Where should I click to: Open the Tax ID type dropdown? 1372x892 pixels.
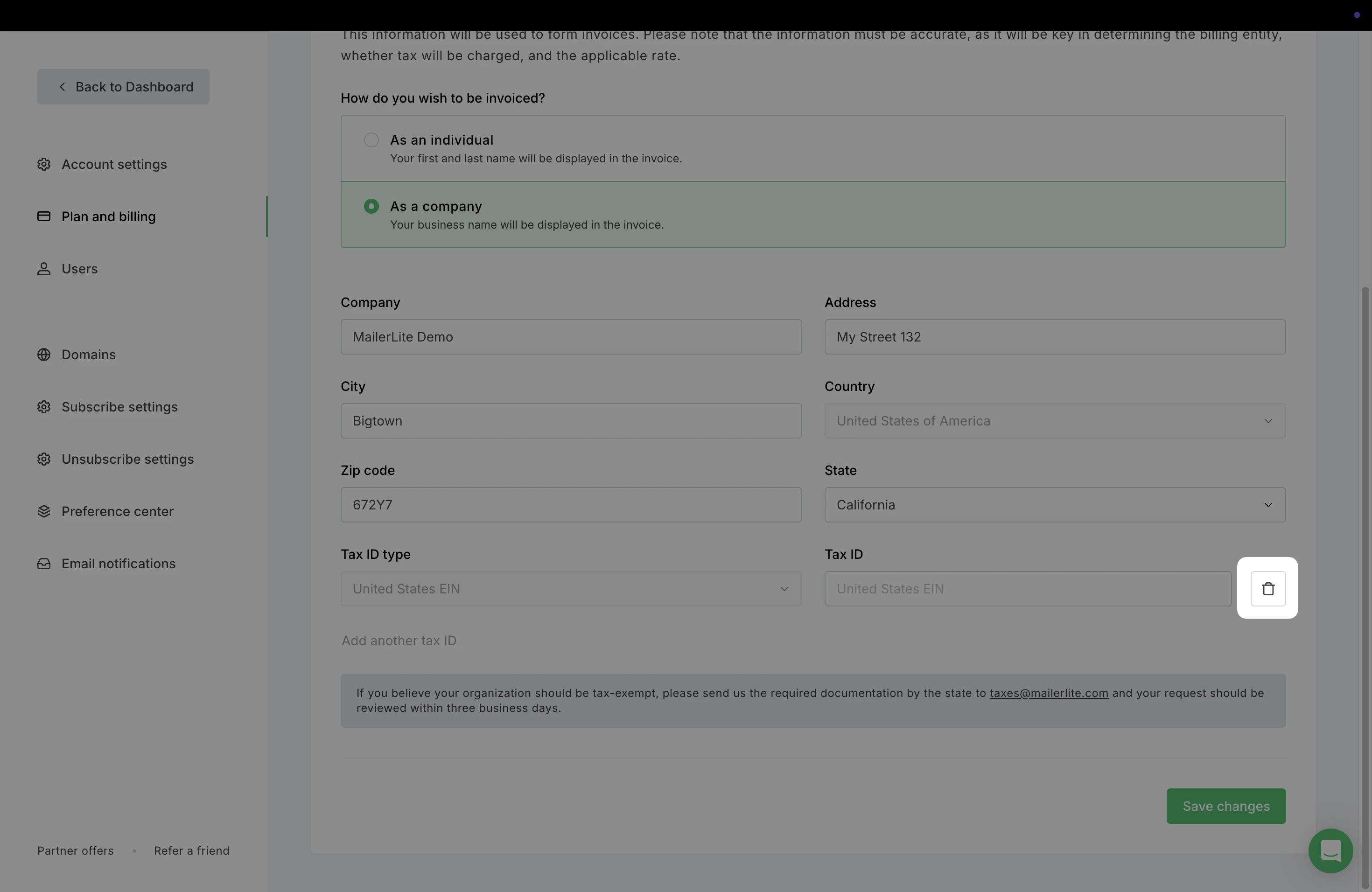click(571, 588)
